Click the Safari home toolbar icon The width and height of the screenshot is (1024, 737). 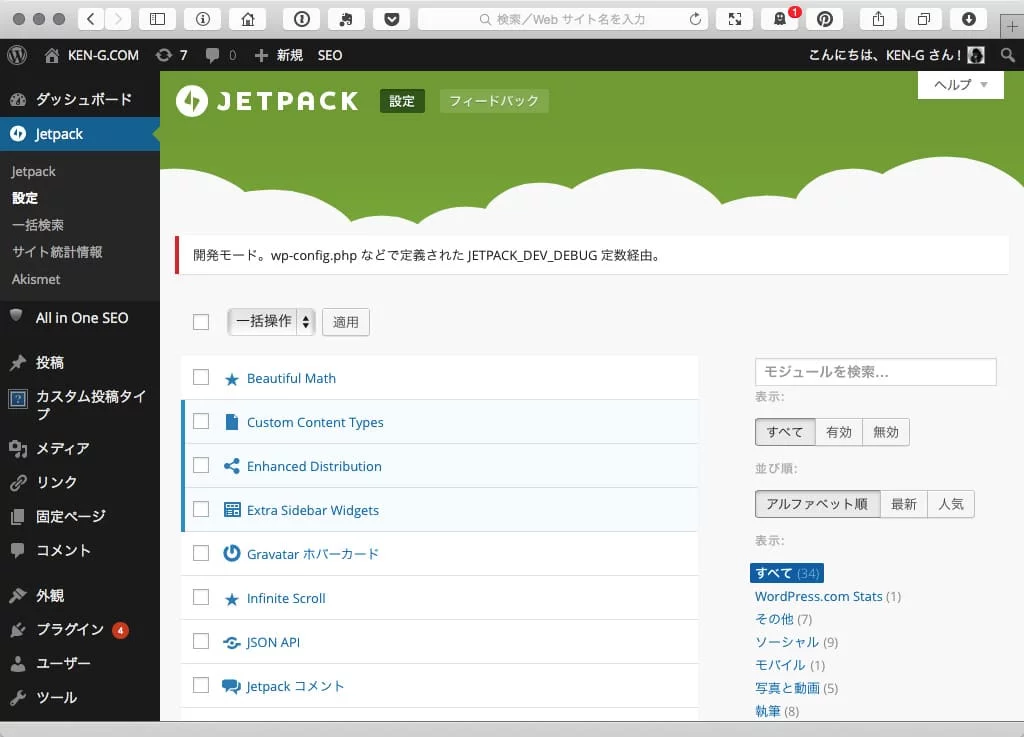(248, 19)
